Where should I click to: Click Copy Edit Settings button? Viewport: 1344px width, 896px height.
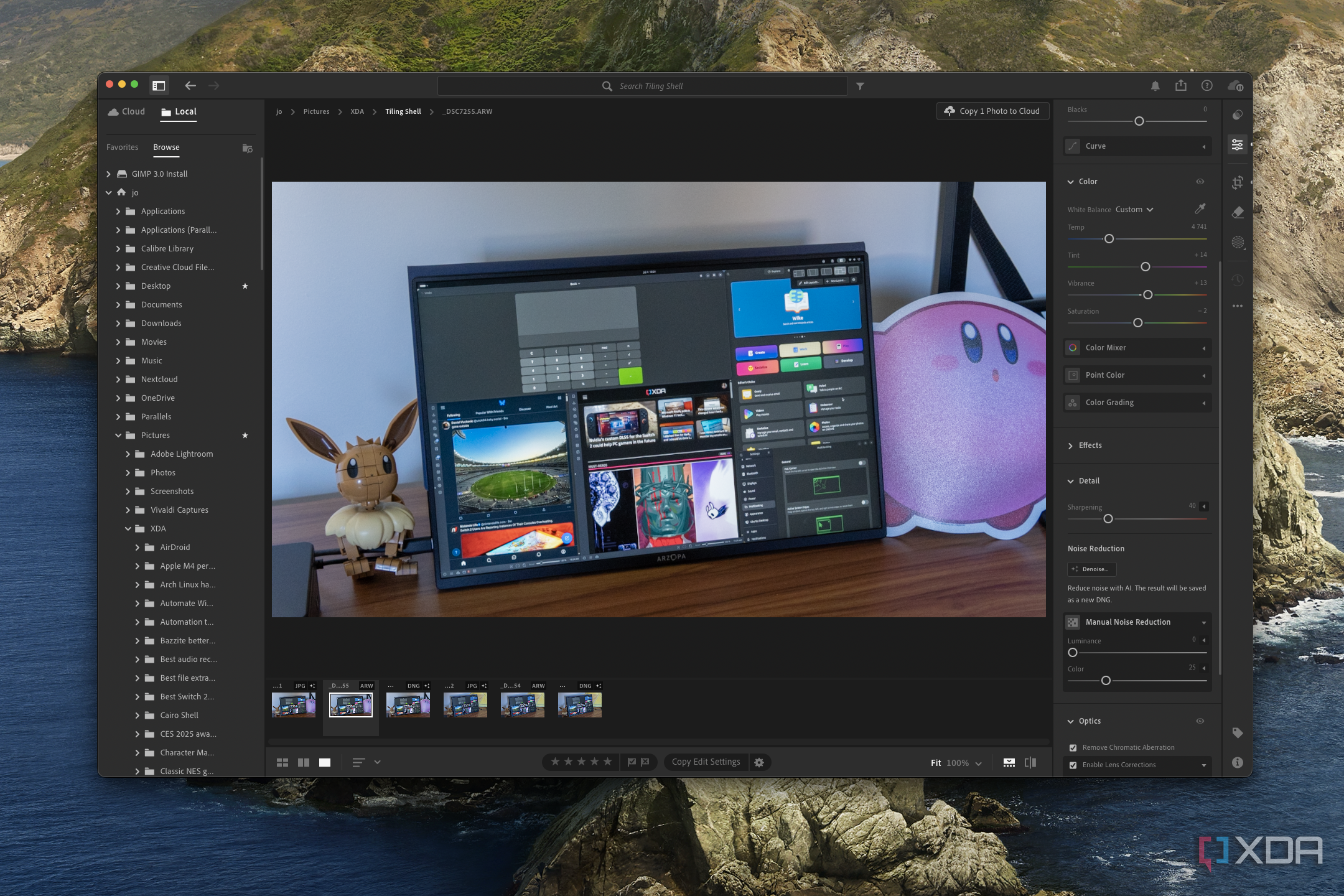click(706, 762)
